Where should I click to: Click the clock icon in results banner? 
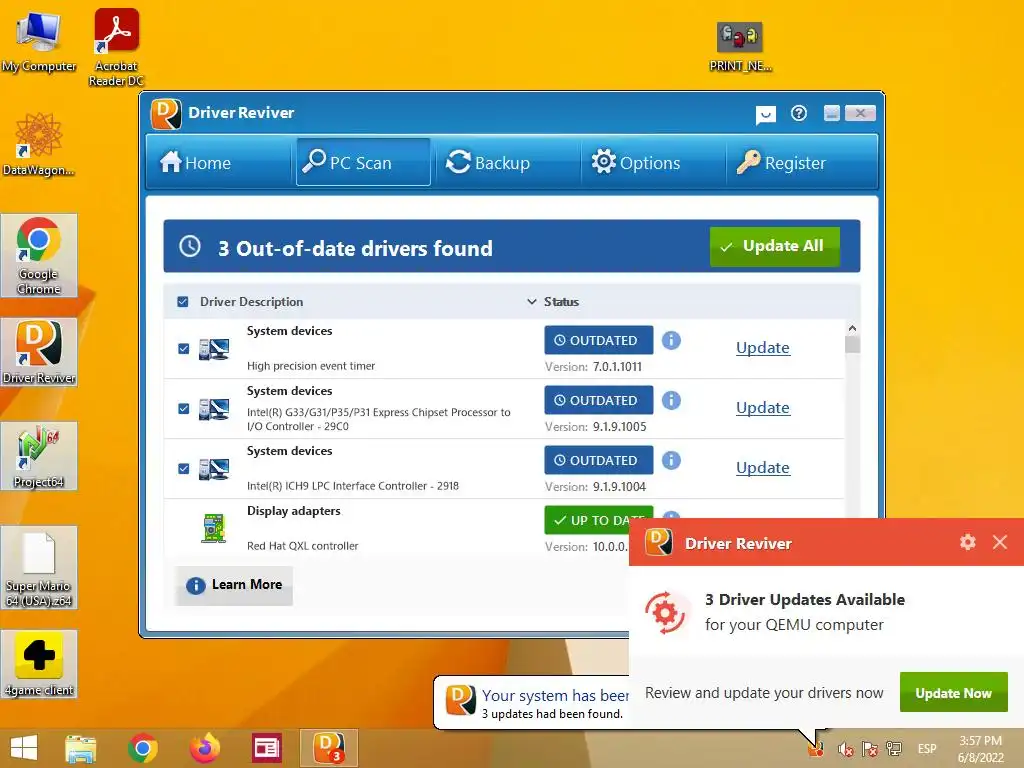[190, 246]
